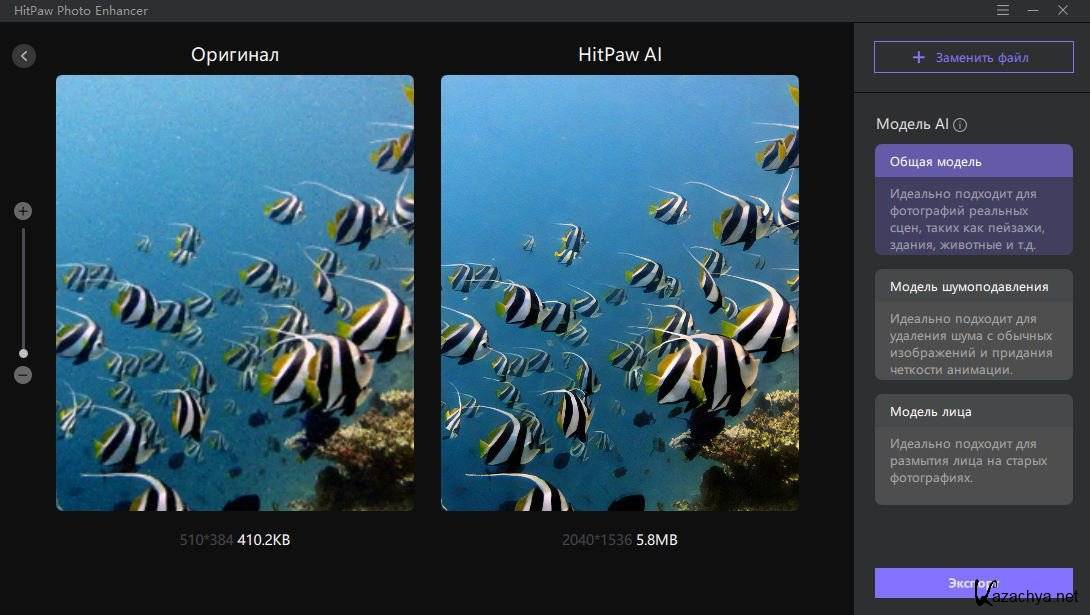Click the HitPaw AI enhanced image preview
This screenshot has height=615, width=1090.
(x=620, y=293)
